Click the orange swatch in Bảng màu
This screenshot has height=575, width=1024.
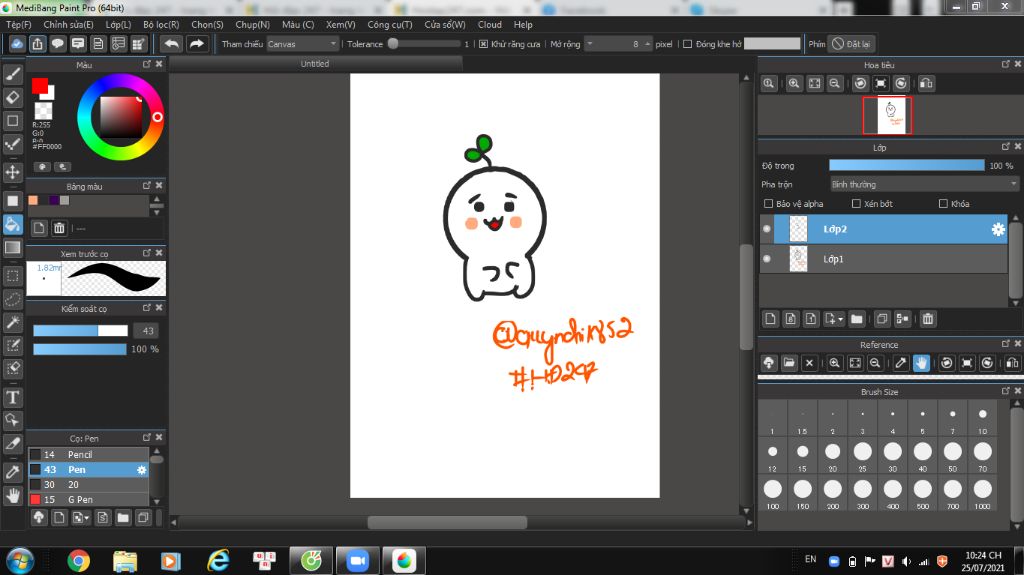[33, 201]
